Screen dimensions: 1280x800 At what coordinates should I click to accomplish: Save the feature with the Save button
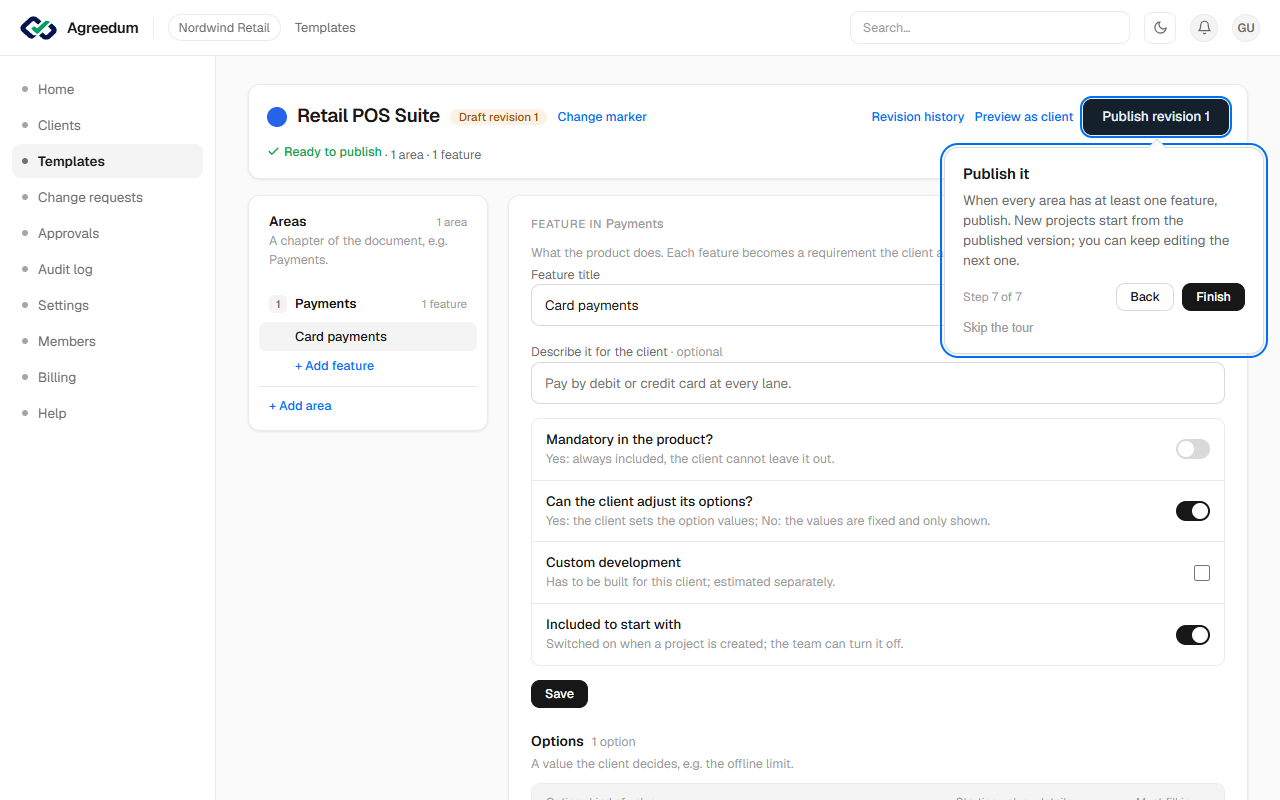coord(559,694)
